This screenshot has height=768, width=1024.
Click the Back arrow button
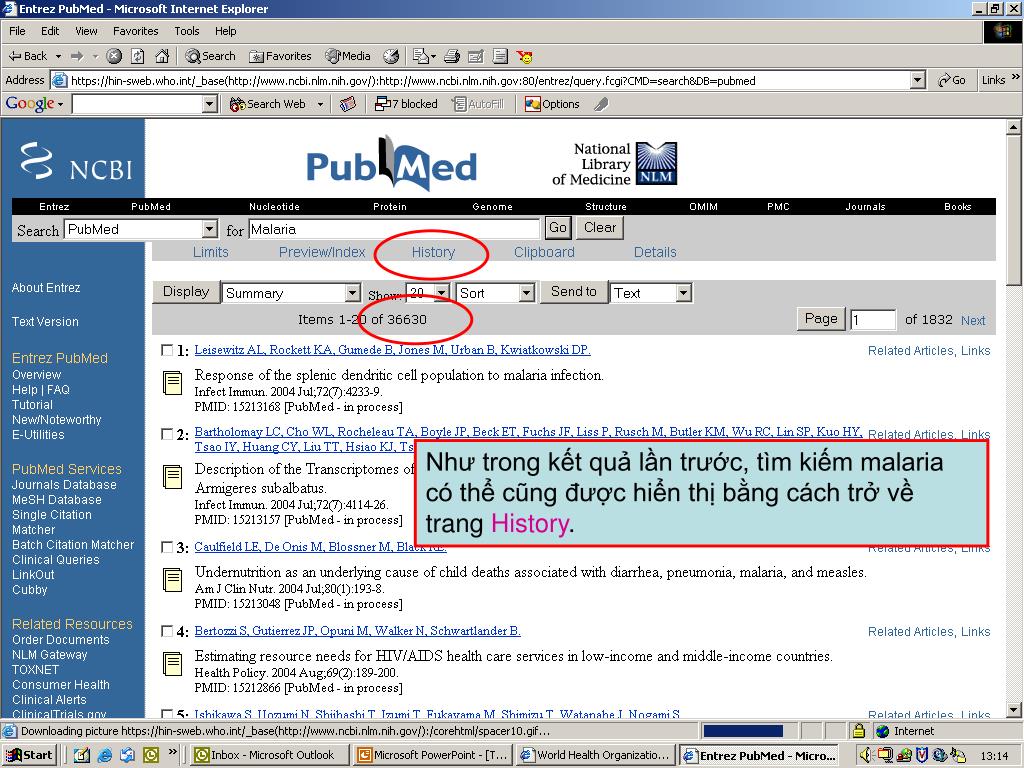(x=28, y=56)
